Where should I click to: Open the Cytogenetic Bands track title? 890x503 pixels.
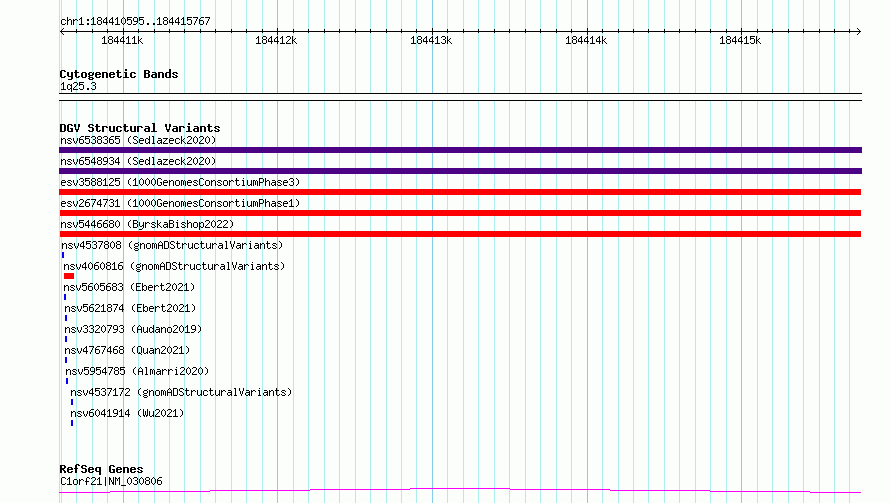119,74
